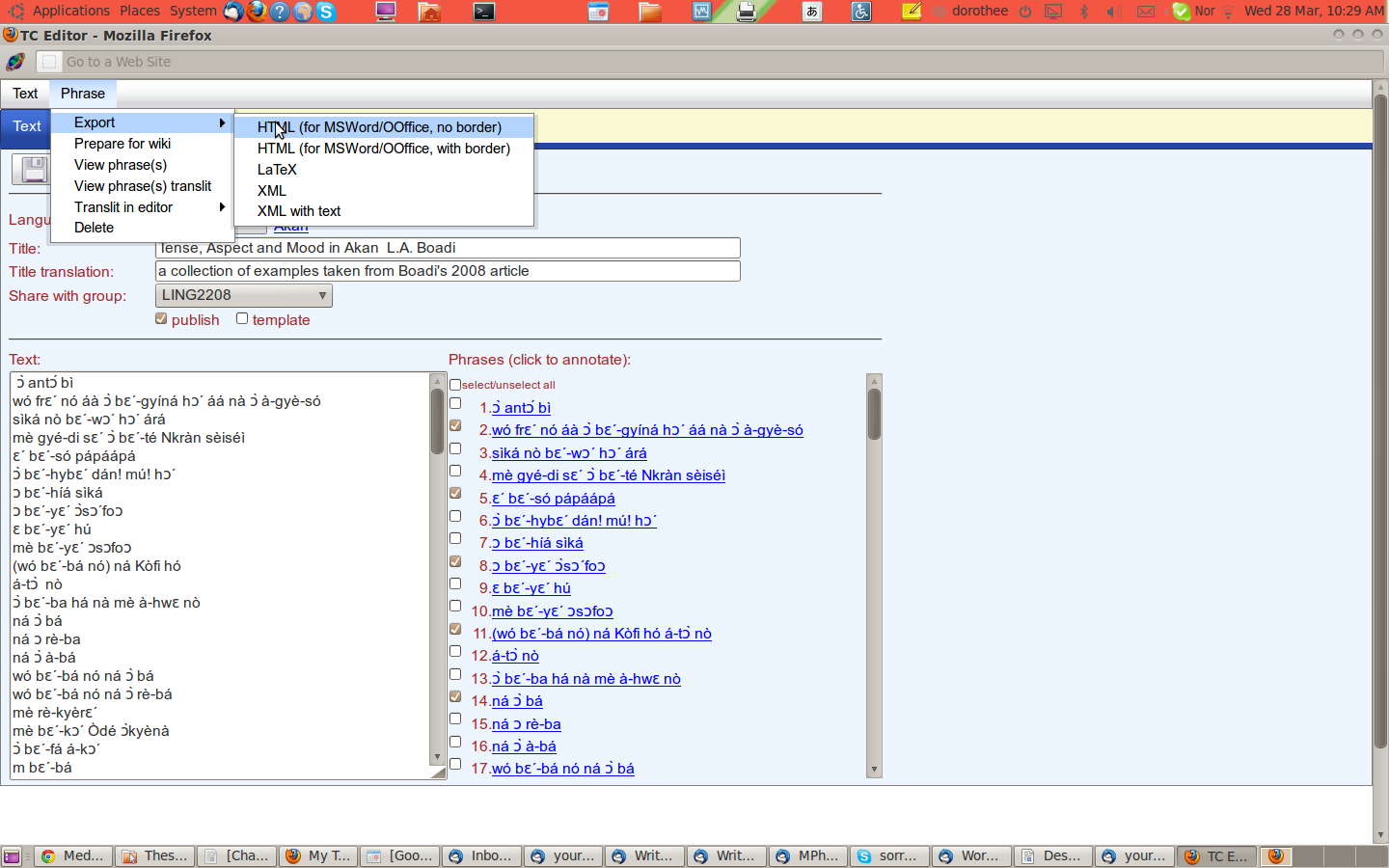Click the Phrases list scrollbar down arrow
Image resolution: width=1389 pixels, height=868 pixels.
874,770
